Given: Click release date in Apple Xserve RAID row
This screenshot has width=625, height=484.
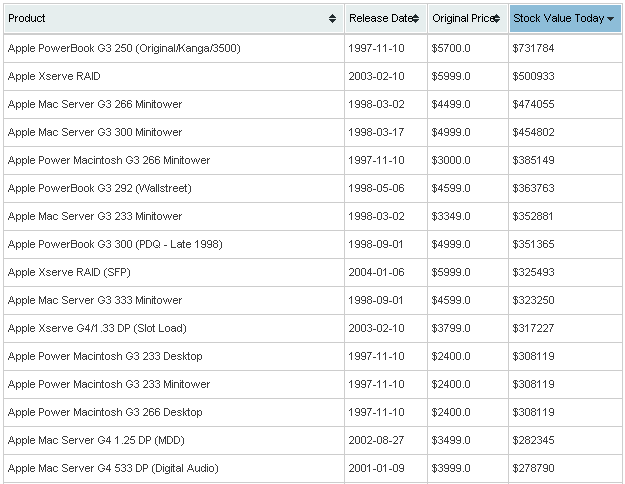Looking at the screenshot, I should [376, 76].
